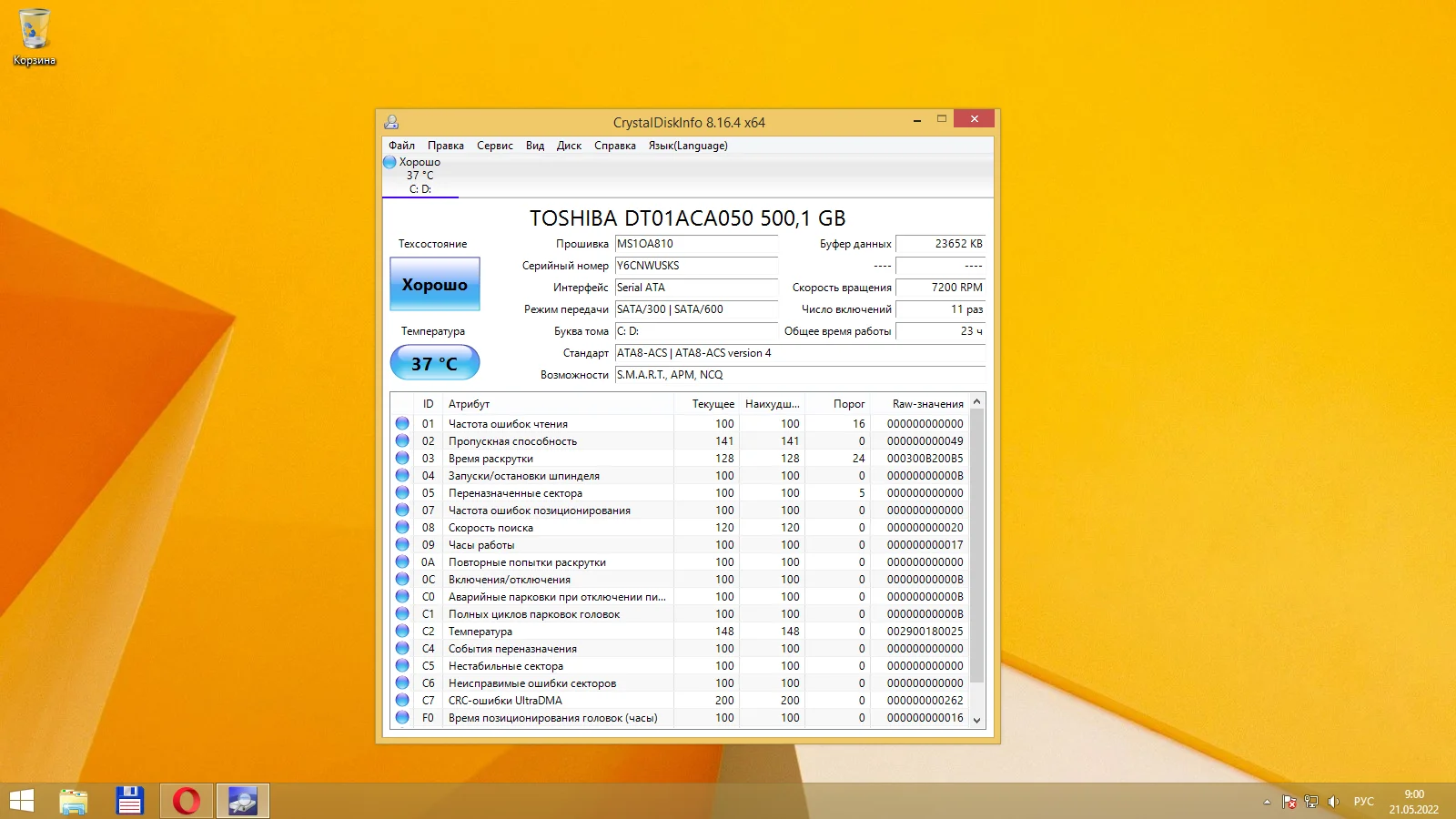Click status icon for attribute C4
1456x819 pixels.
click(402, 648)
